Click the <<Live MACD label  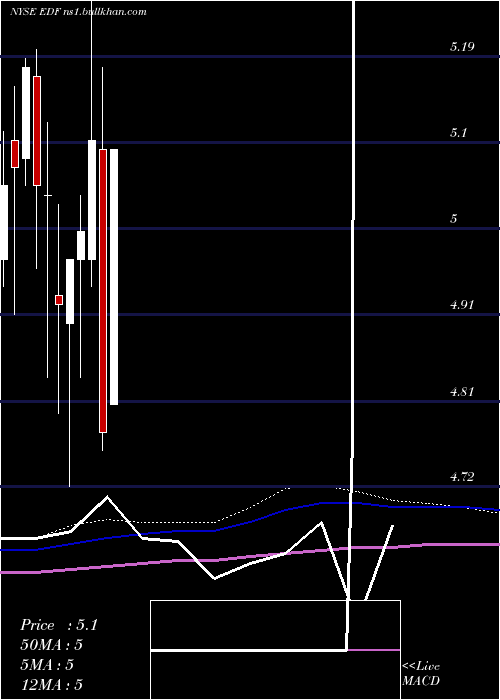(421, 673)
